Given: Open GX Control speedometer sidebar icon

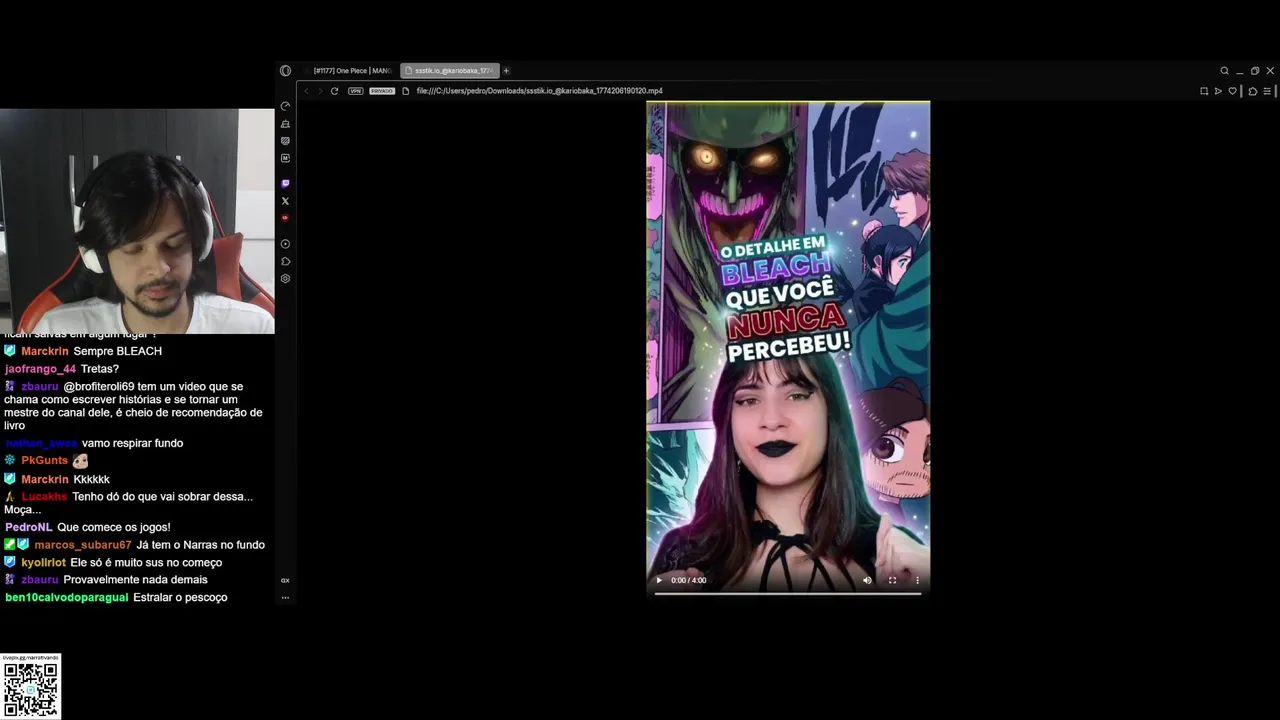Looking at the screenshot, I should (x=285, y=106).
